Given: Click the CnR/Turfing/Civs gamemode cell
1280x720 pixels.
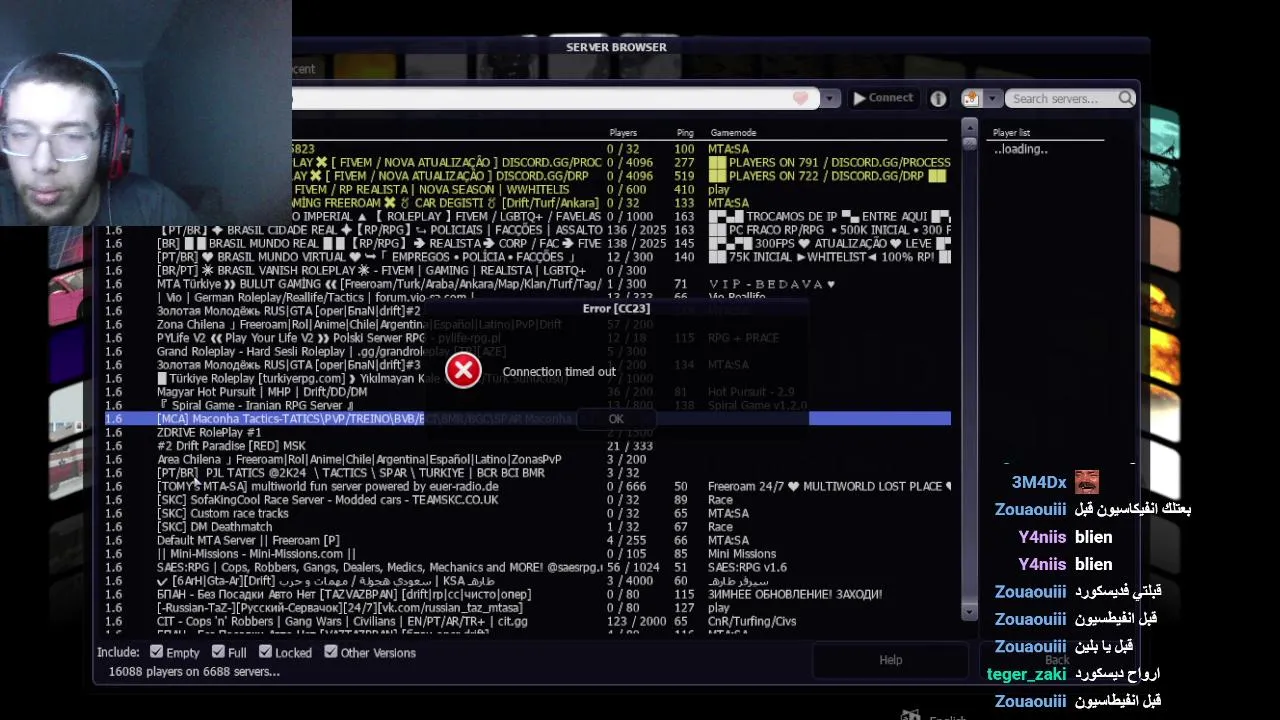Looking at the screenshot, I should 752,621.
